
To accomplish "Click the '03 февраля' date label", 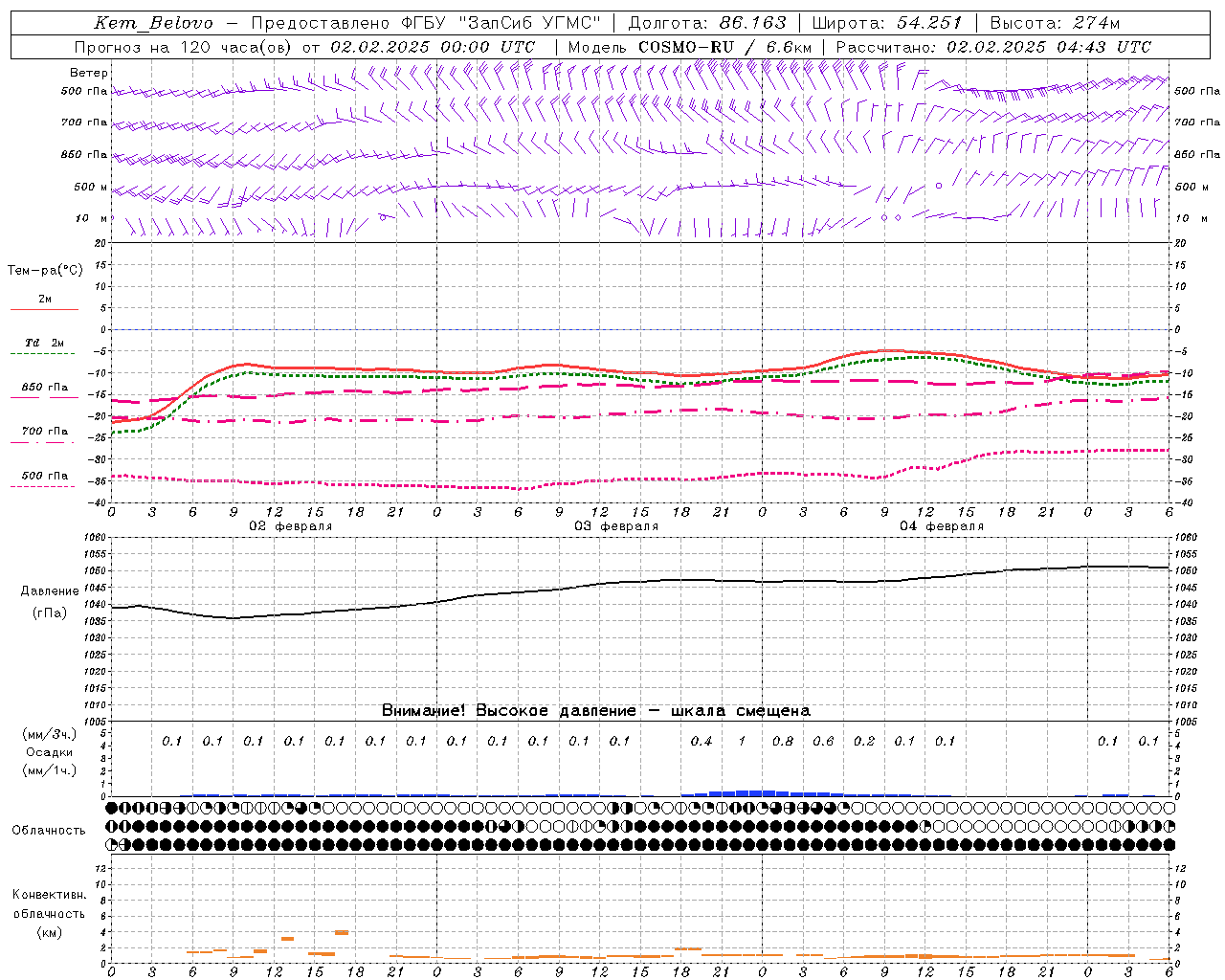I will pyautogui.click(x=616, y=526).
